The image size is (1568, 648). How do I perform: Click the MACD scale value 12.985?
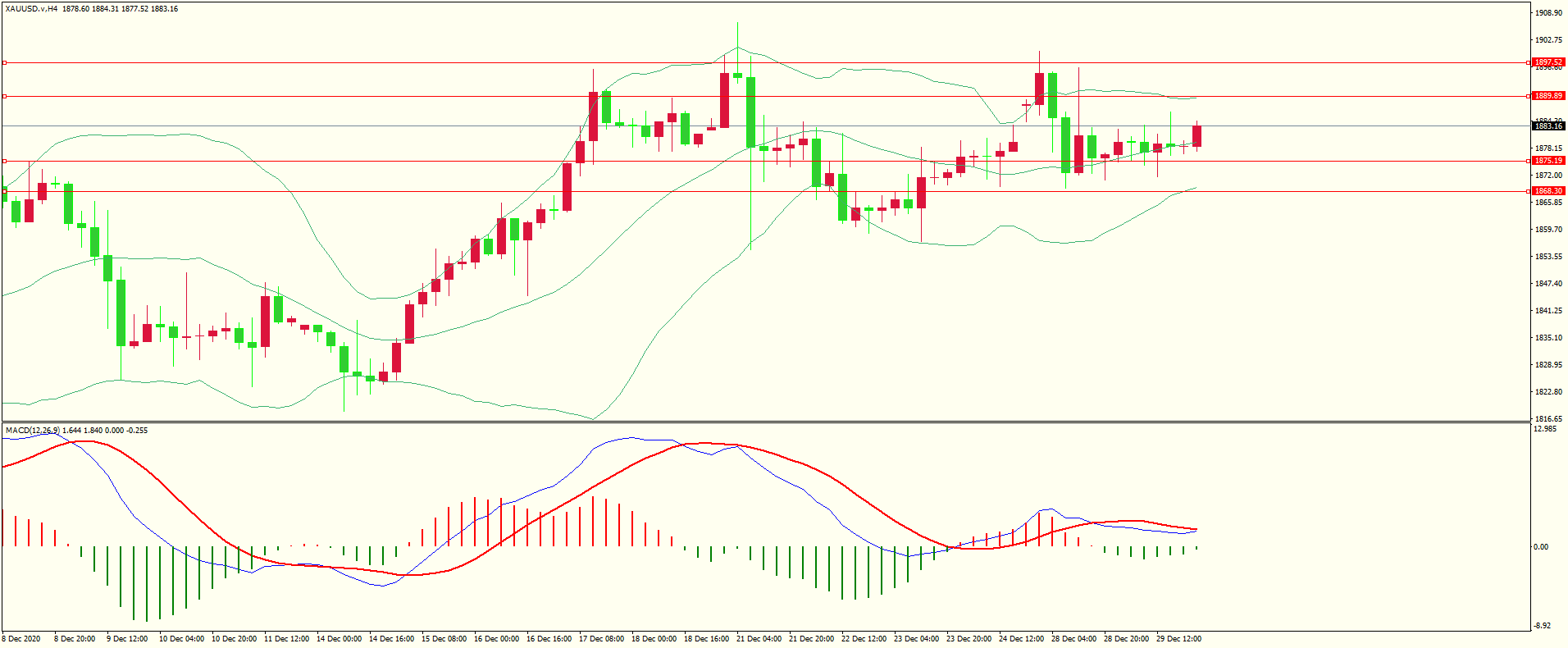[x=1545, y=429]
